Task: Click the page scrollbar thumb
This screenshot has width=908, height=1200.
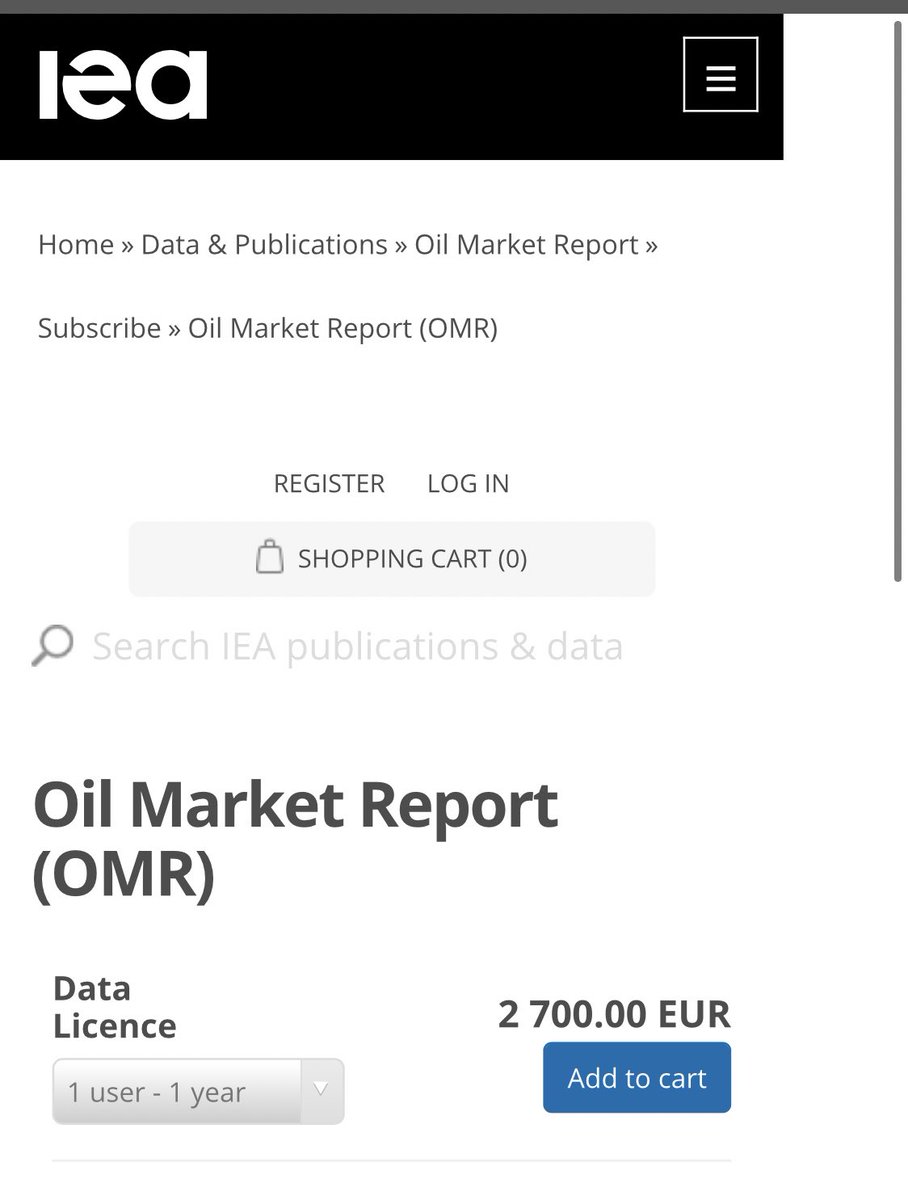Action: click(x=897, y=299)
